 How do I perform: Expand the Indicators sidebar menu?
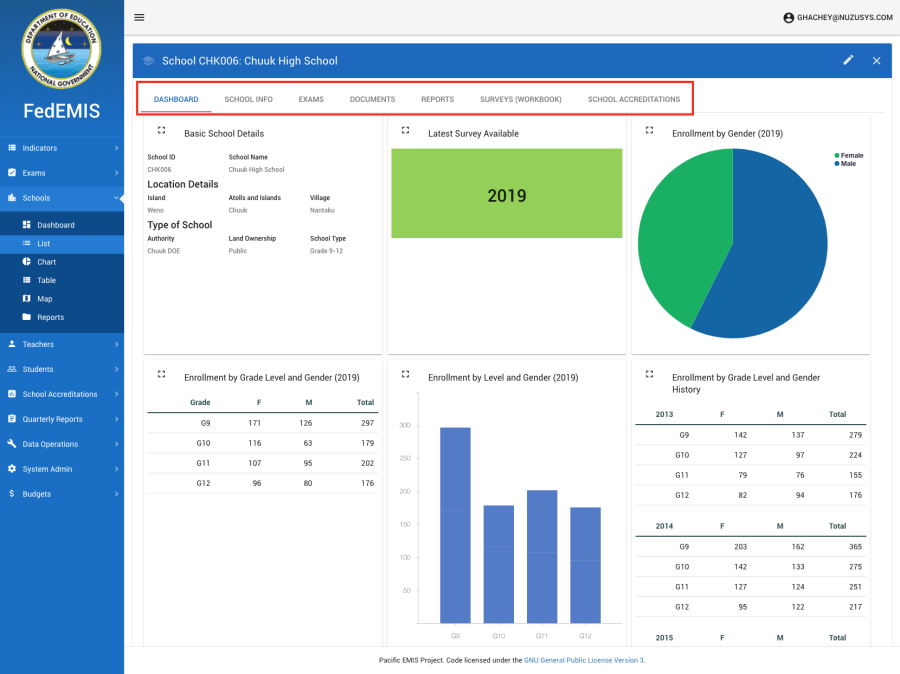[62, 148]
